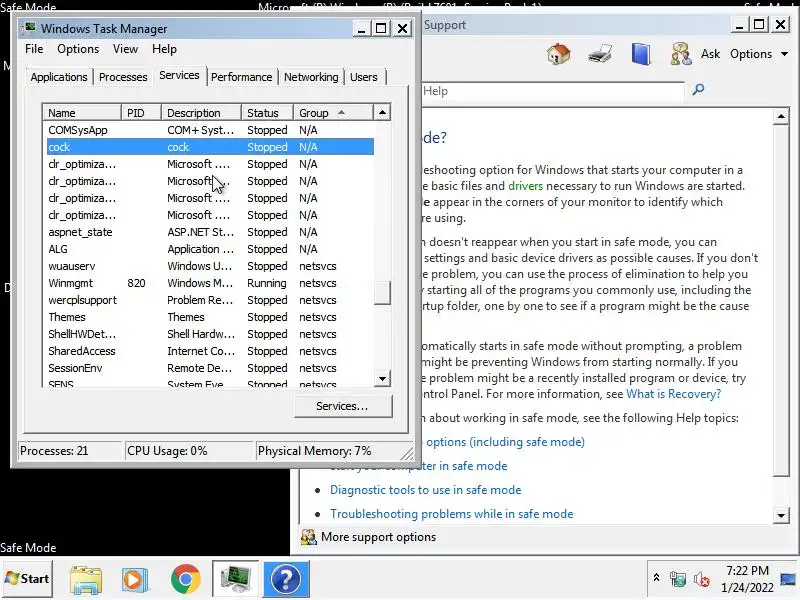Click the clock showing 7:22 PM
800x600 pixels.
coord(747,570)
